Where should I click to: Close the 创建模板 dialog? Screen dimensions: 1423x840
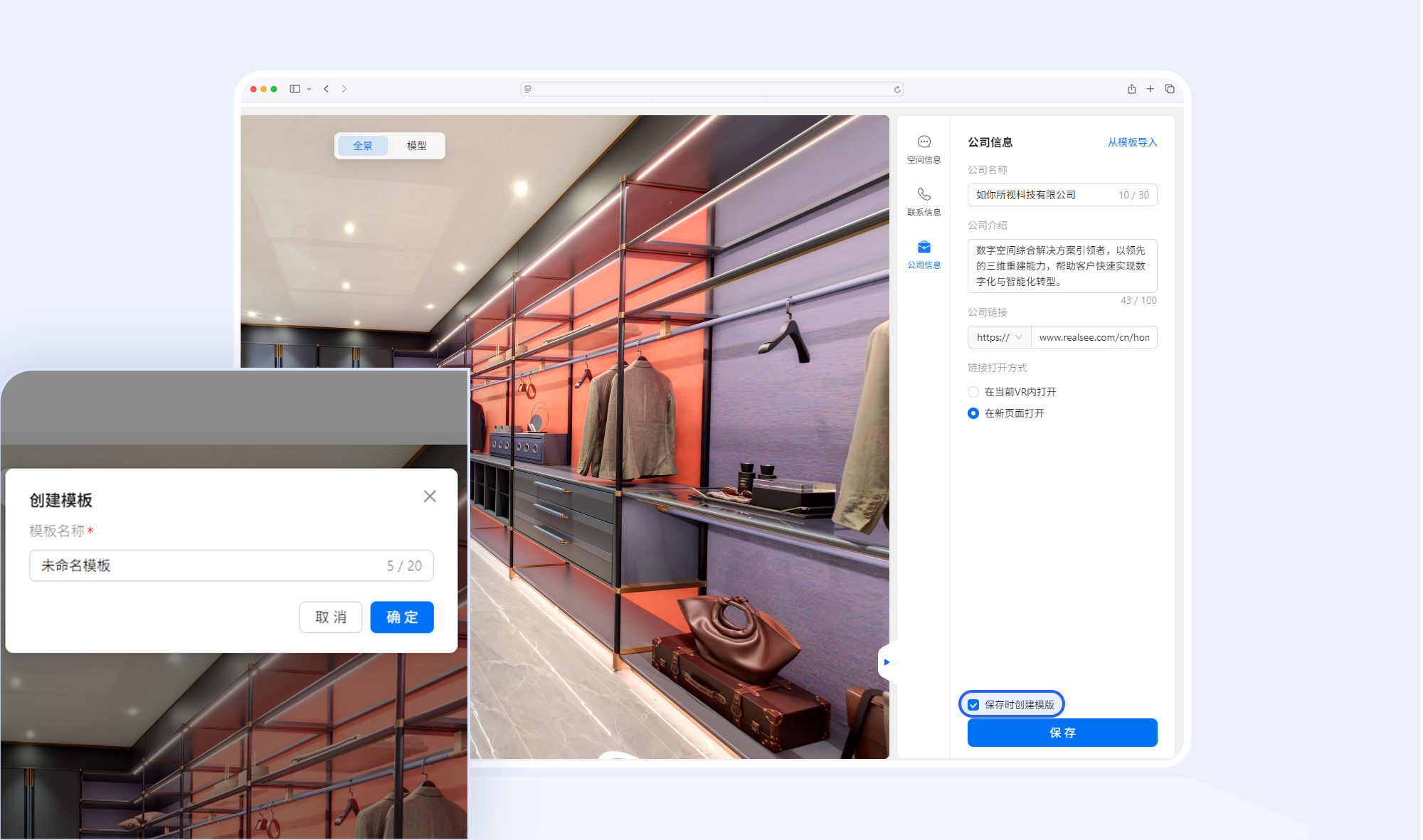click(430, 496)
